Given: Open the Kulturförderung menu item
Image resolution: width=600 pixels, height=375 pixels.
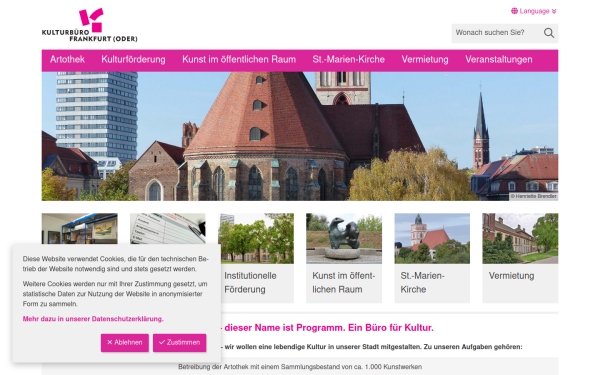Looking at the screenshot, I should point(133,60).
